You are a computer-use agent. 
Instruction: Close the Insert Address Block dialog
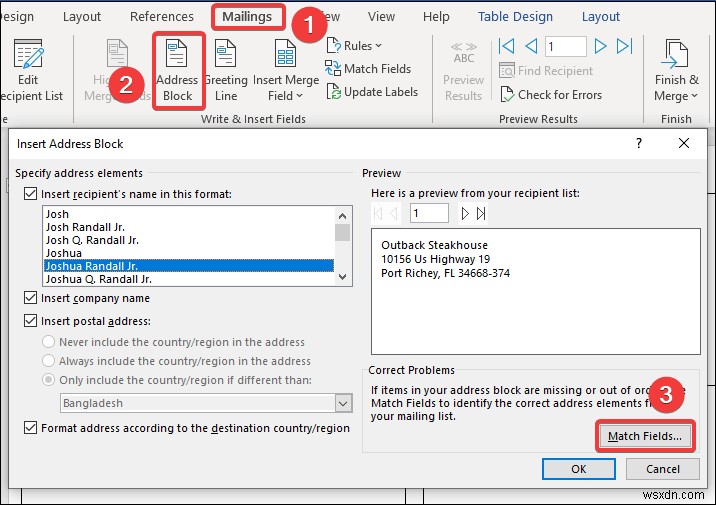(684, 143)
